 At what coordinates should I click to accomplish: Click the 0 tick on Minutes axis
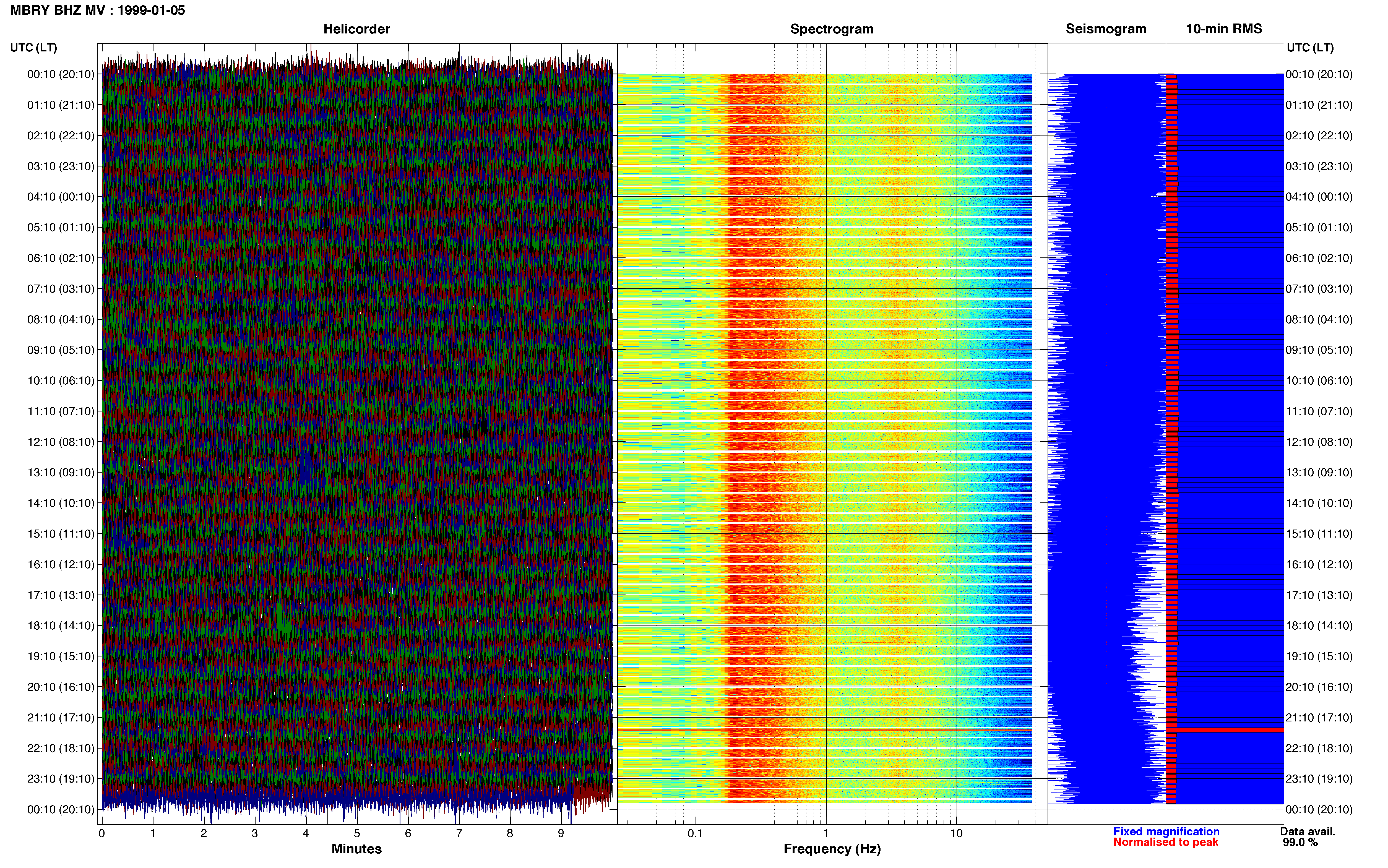tap(101, 833)
